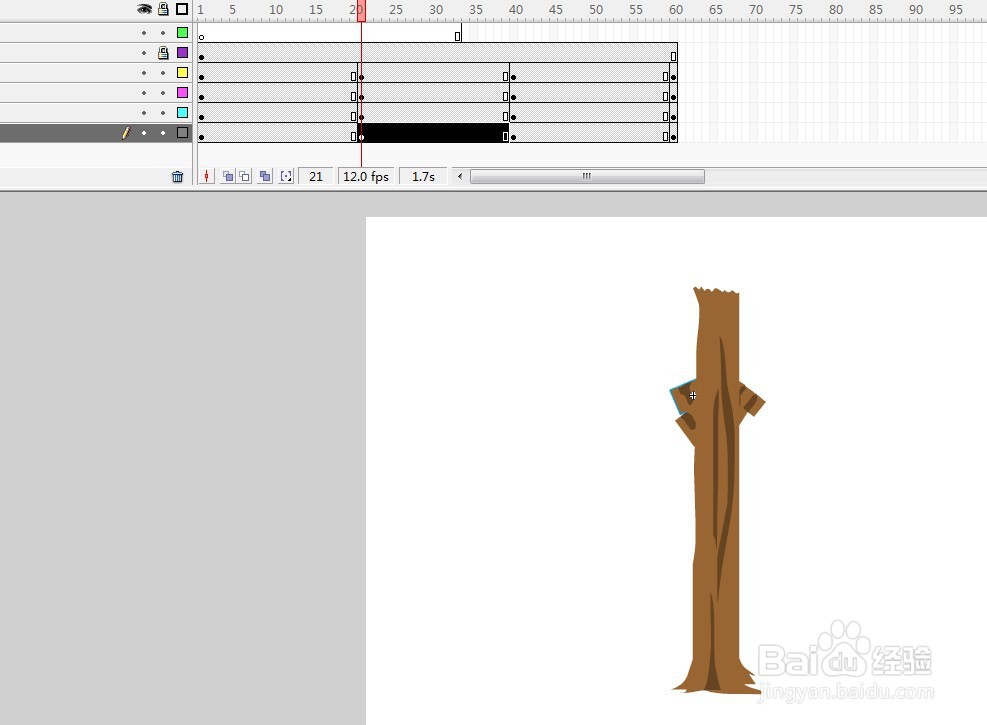Move playhead to frame 5 on the ruler

(232, 10)
